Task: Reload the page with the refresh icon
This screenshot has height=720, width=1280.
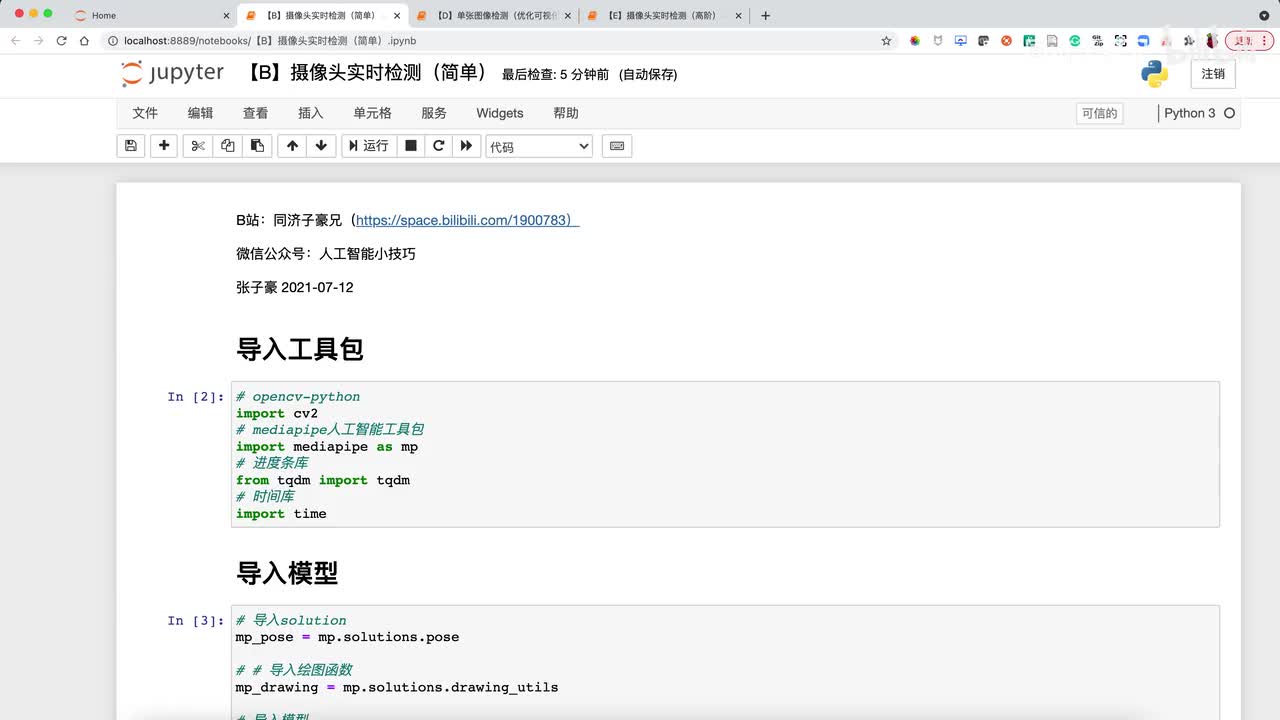Action: [61, 41]
